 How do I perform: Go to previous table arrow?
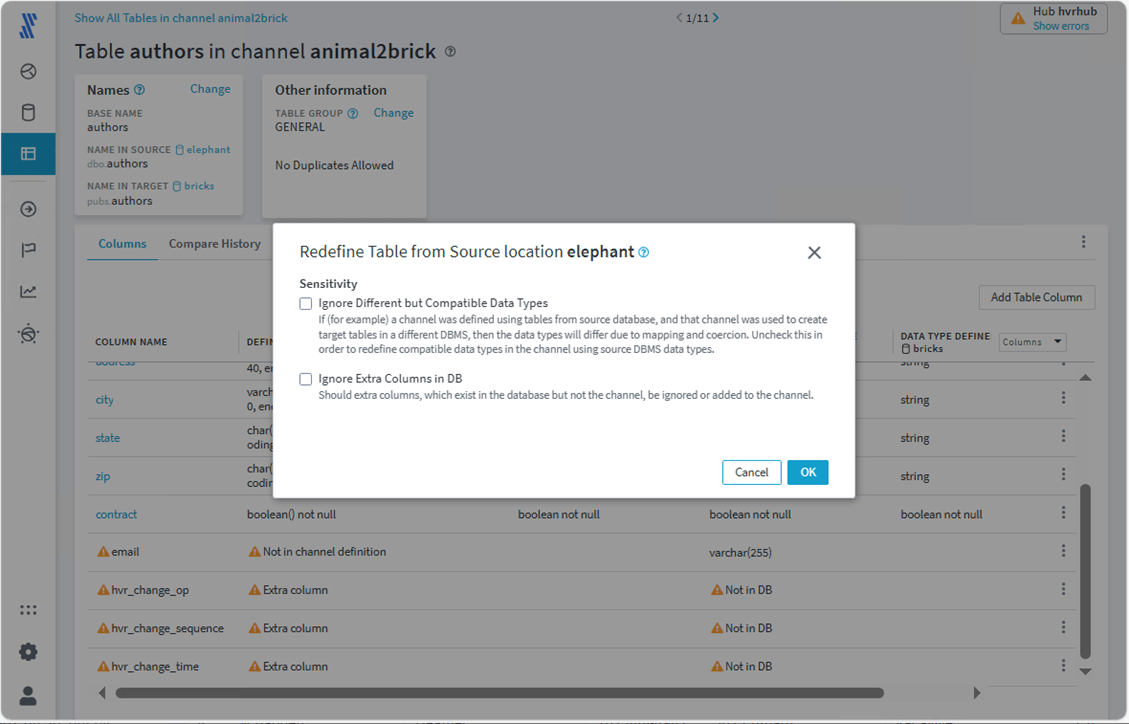pyautogui.click(x=679, y=17)
